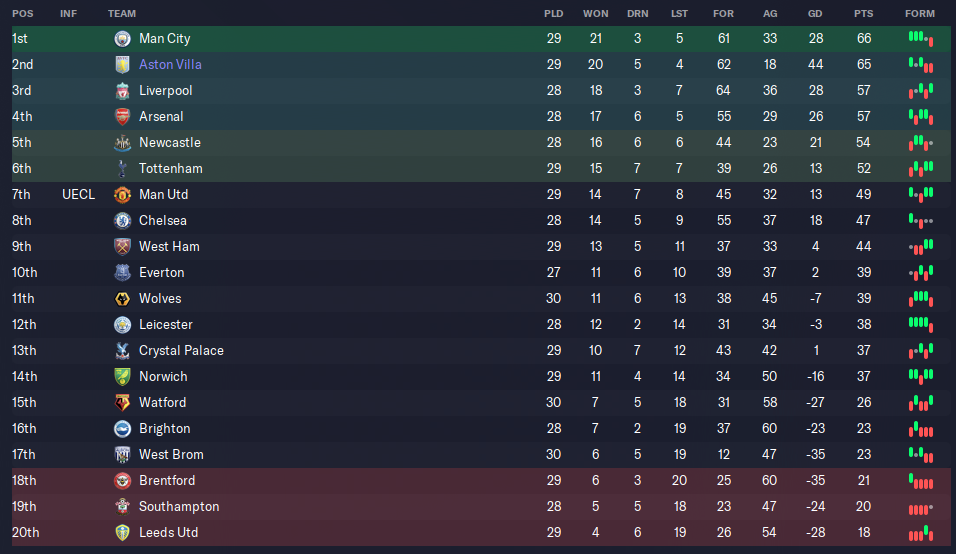This screenshot has width=956, height=554.
Task: Click the Wolves club logo
Action: pyautogui.click(x=123, y=299)
